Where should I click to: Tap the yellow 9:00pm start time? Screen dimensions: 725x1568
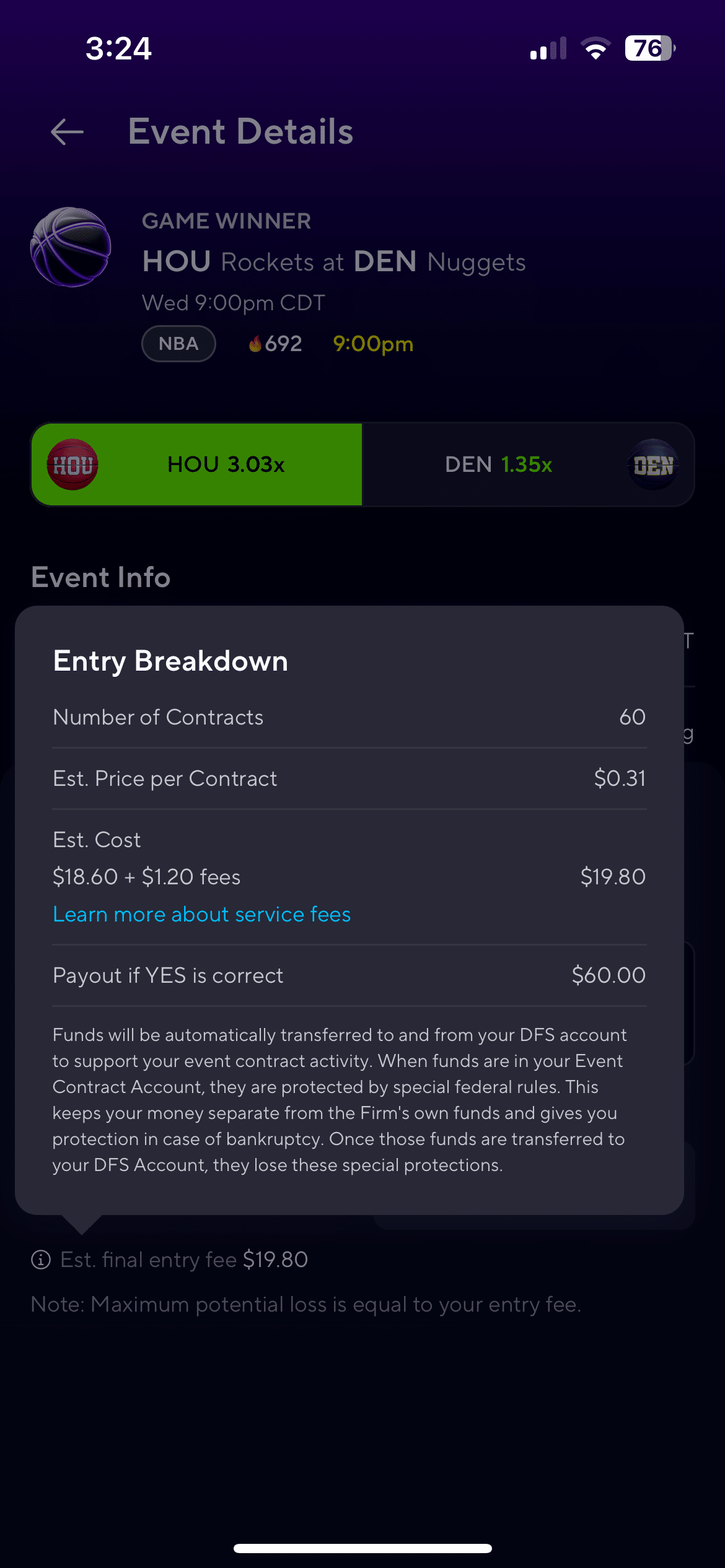[x=373, y=344]
